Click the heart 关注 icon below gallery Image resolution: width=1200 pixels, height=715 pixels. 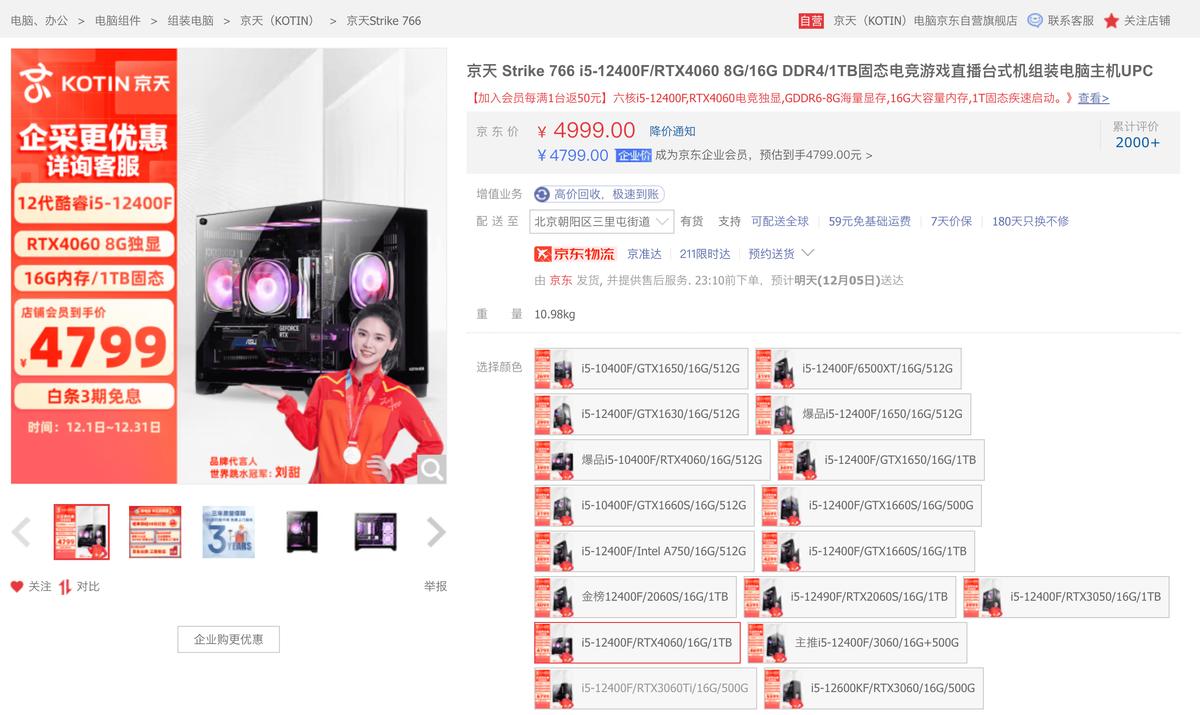[16, 586]
